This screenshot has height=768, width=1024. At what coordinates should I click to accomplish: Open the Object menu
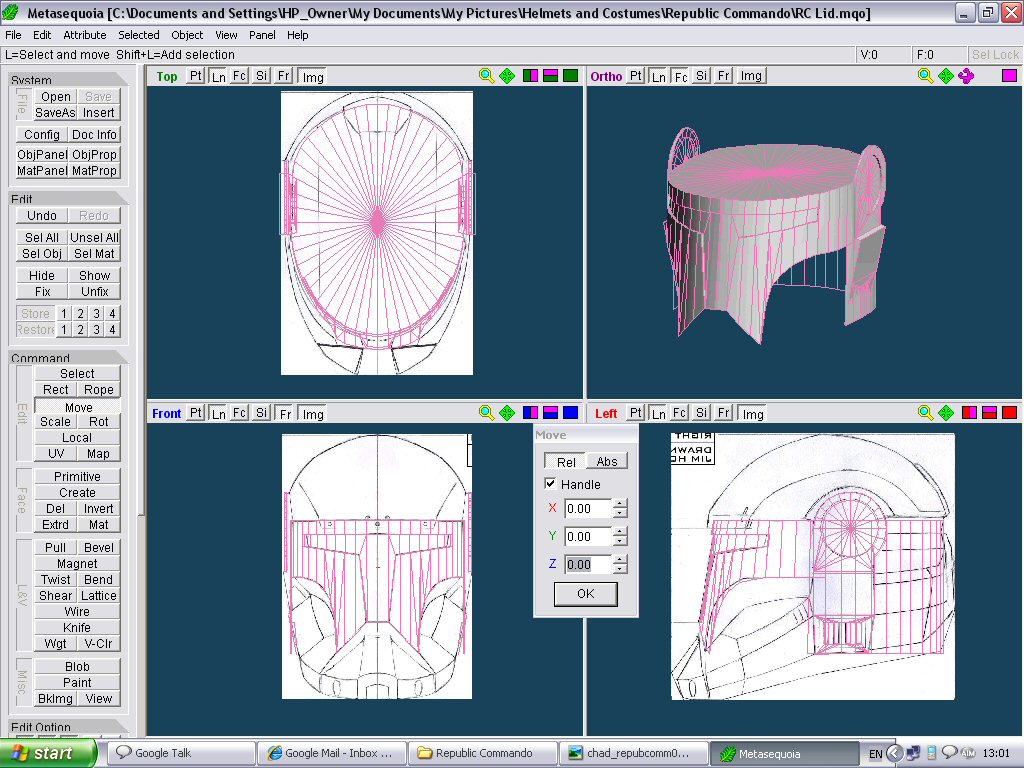pos(187,35)
